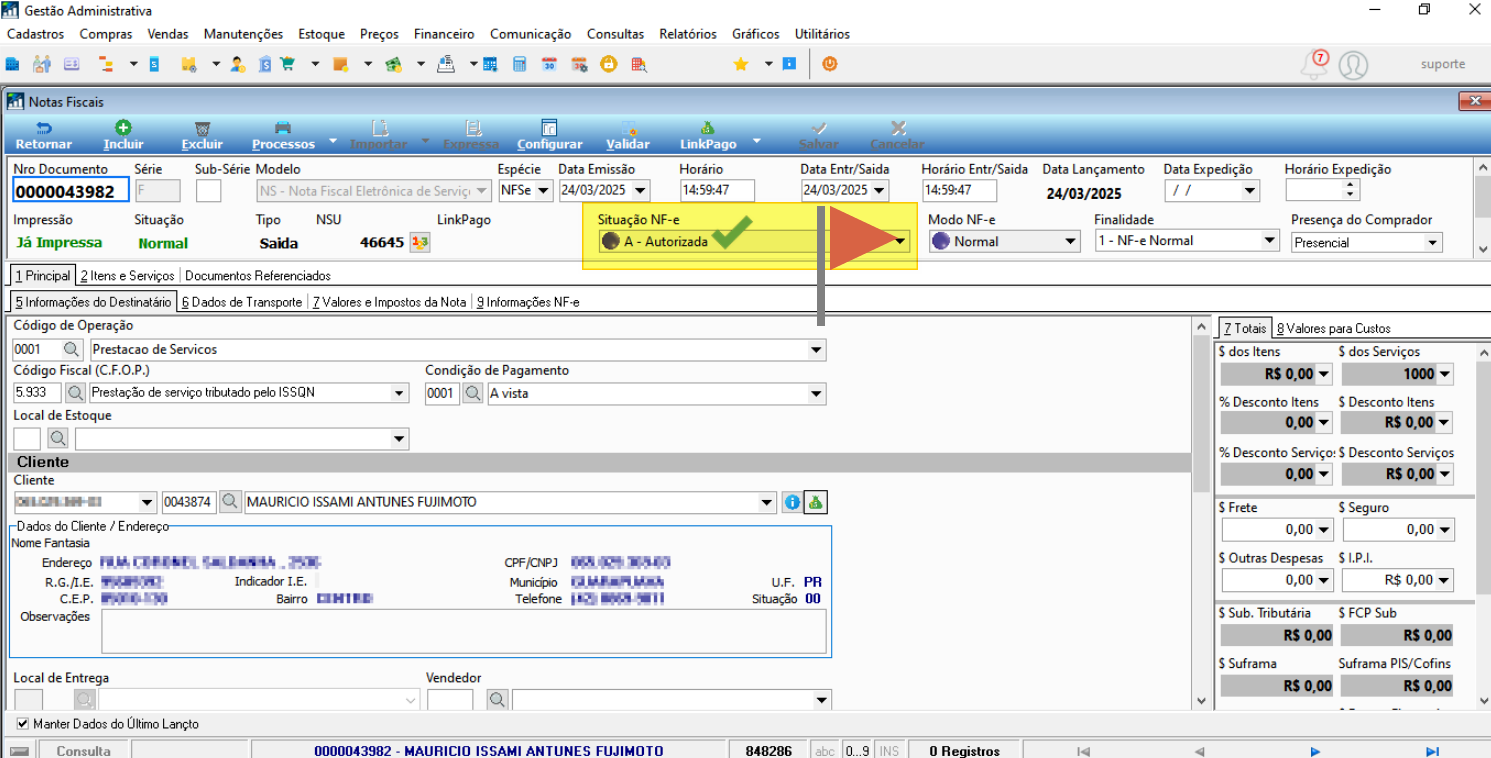Open the notifications bell icon
The width and height of the screenshot is (1491, 758).
(x=1313, y=65)
